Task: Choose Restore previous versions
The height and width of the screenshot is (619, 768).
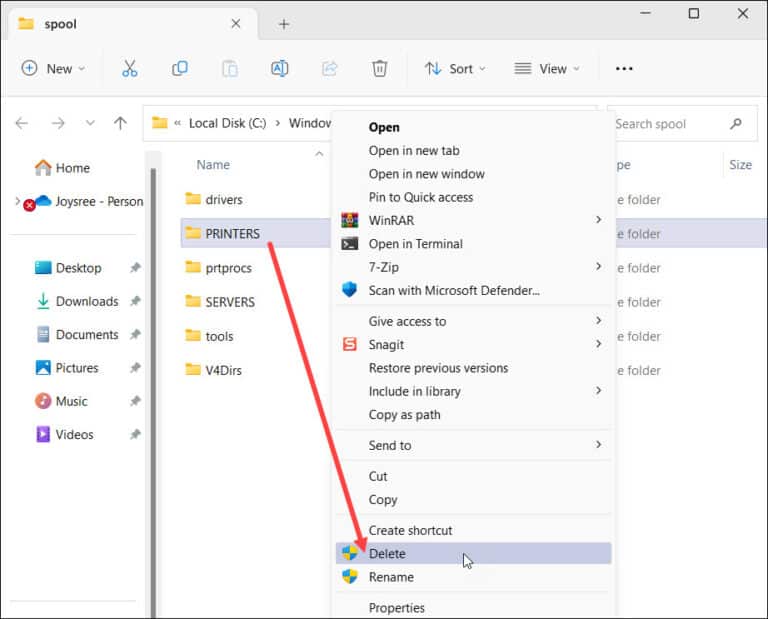Action: click(473, 368)
